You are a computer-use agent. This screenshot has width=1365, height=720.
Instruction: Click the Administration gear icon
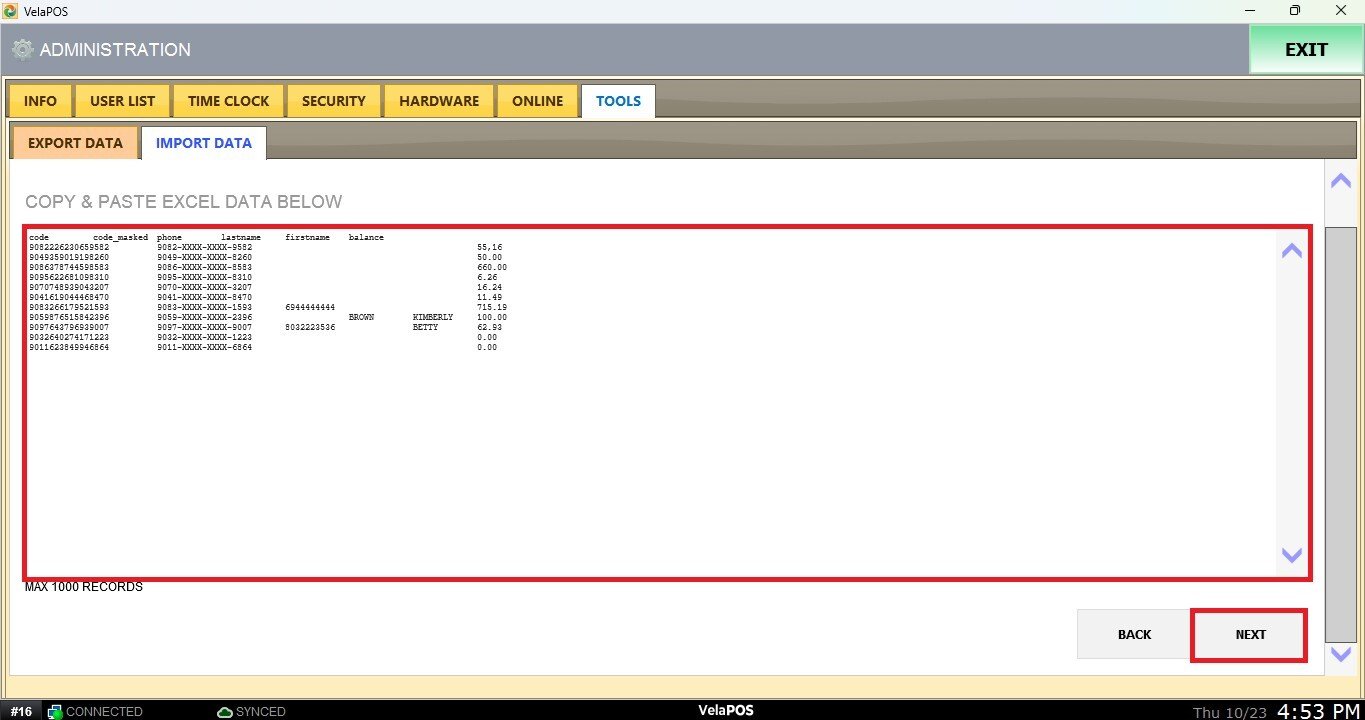point(22,50)
